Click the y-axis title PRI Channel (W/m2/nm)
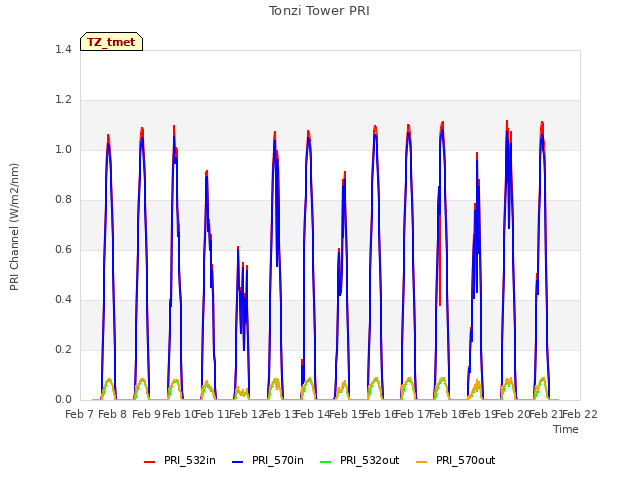Viewport: 640px width, 480px height. (x=14, y=227)
